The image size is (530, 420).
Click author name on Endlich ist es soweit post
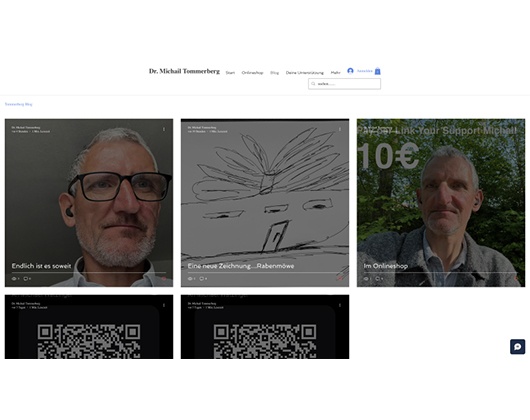click(x=26, y=127)
